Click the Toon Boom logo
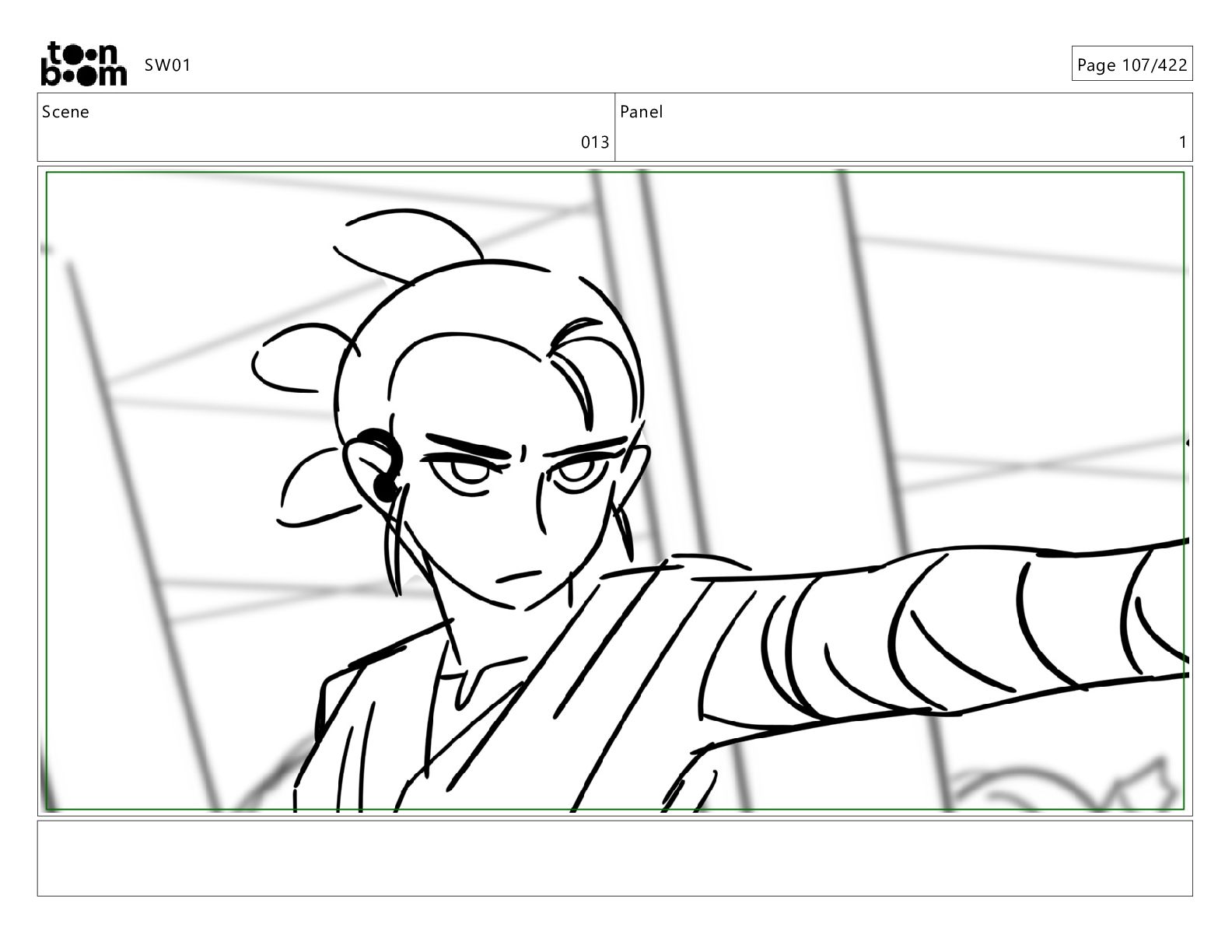This screenshot has width=1232, height=952. pyautogui.click(x=83, y=64)
